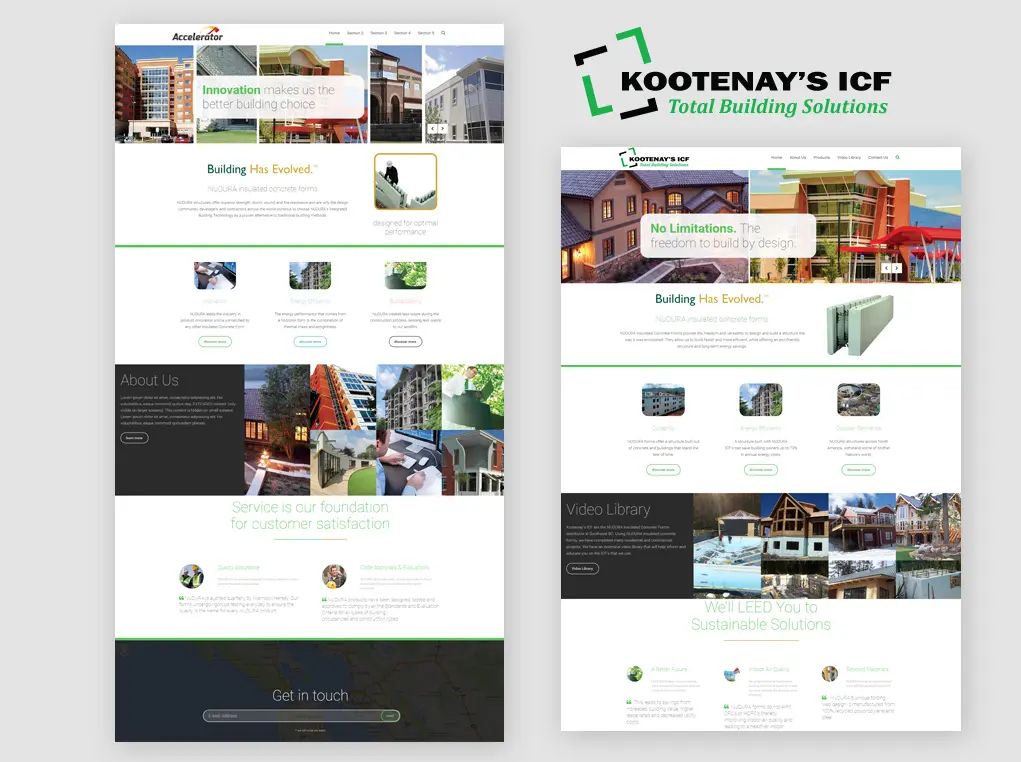1021x762 pixels.
Task: Click the search icon in the Accelerator page header
Action: pos(443,33)
